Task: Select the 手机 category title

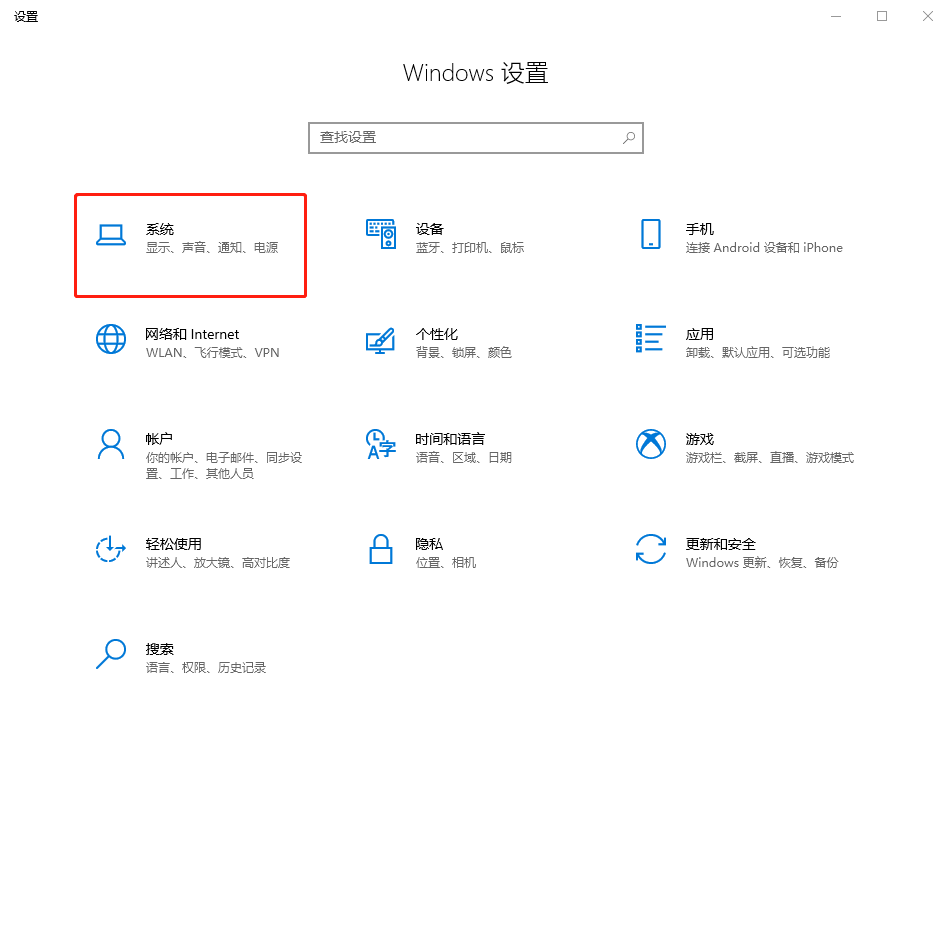Action: coord(699,229)
